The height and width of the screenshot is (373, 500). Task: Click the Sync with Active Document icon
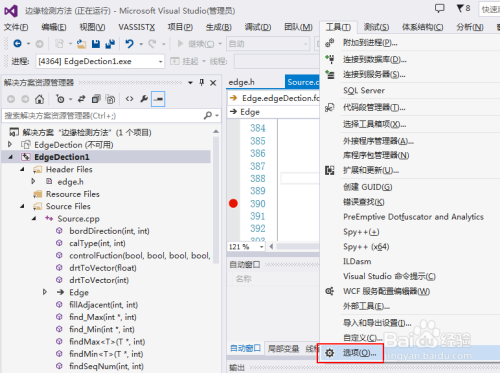[x=81, y=99]
